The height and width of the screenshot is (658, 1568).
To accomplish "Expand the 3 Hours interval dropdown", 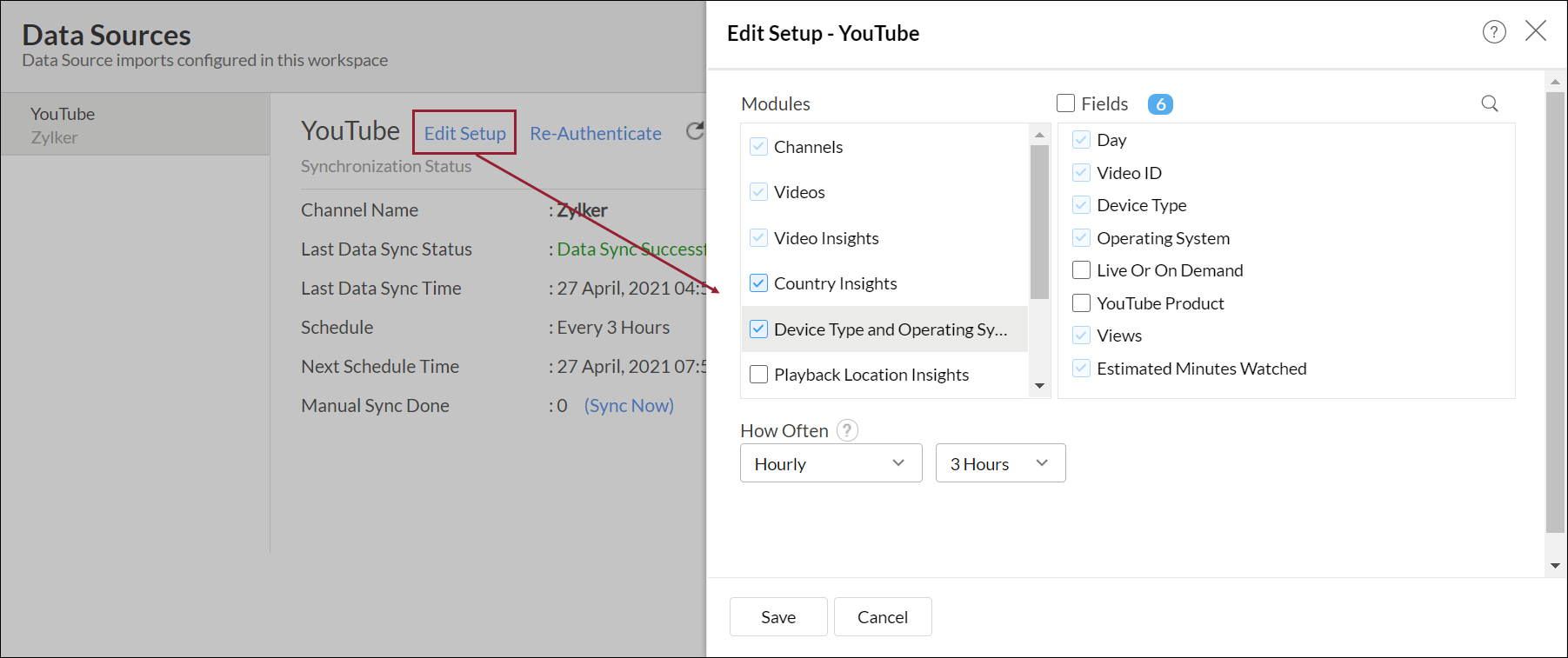I will (x=999, y=463).
